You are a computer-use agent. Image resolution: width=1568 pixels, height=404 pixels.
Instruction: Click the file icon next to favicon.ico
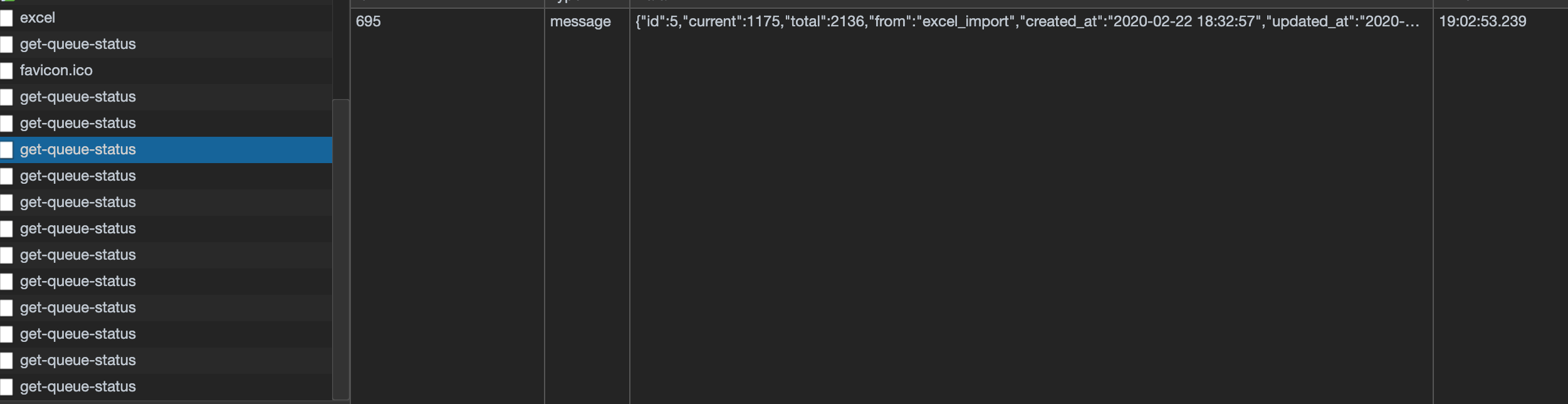pyautogui.click(x=6, y=71)
